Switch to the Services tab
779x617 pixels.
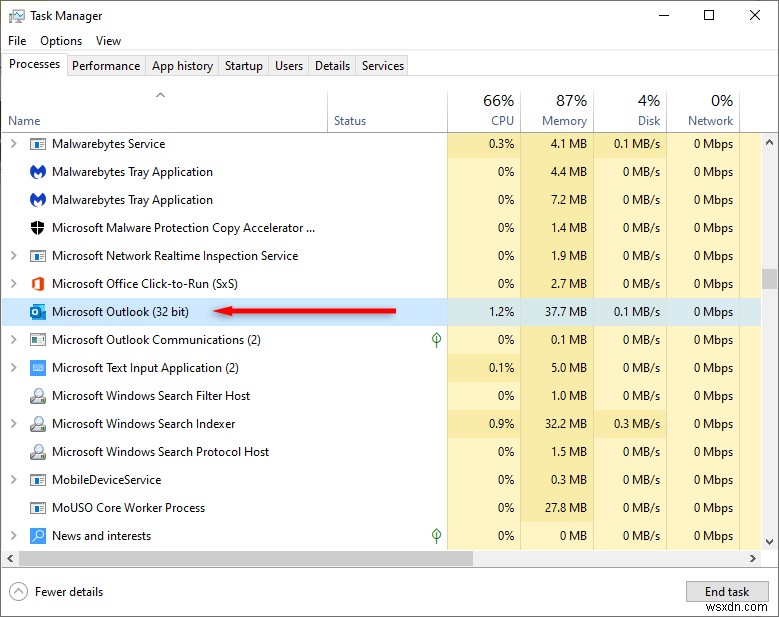tap(383, 66)
